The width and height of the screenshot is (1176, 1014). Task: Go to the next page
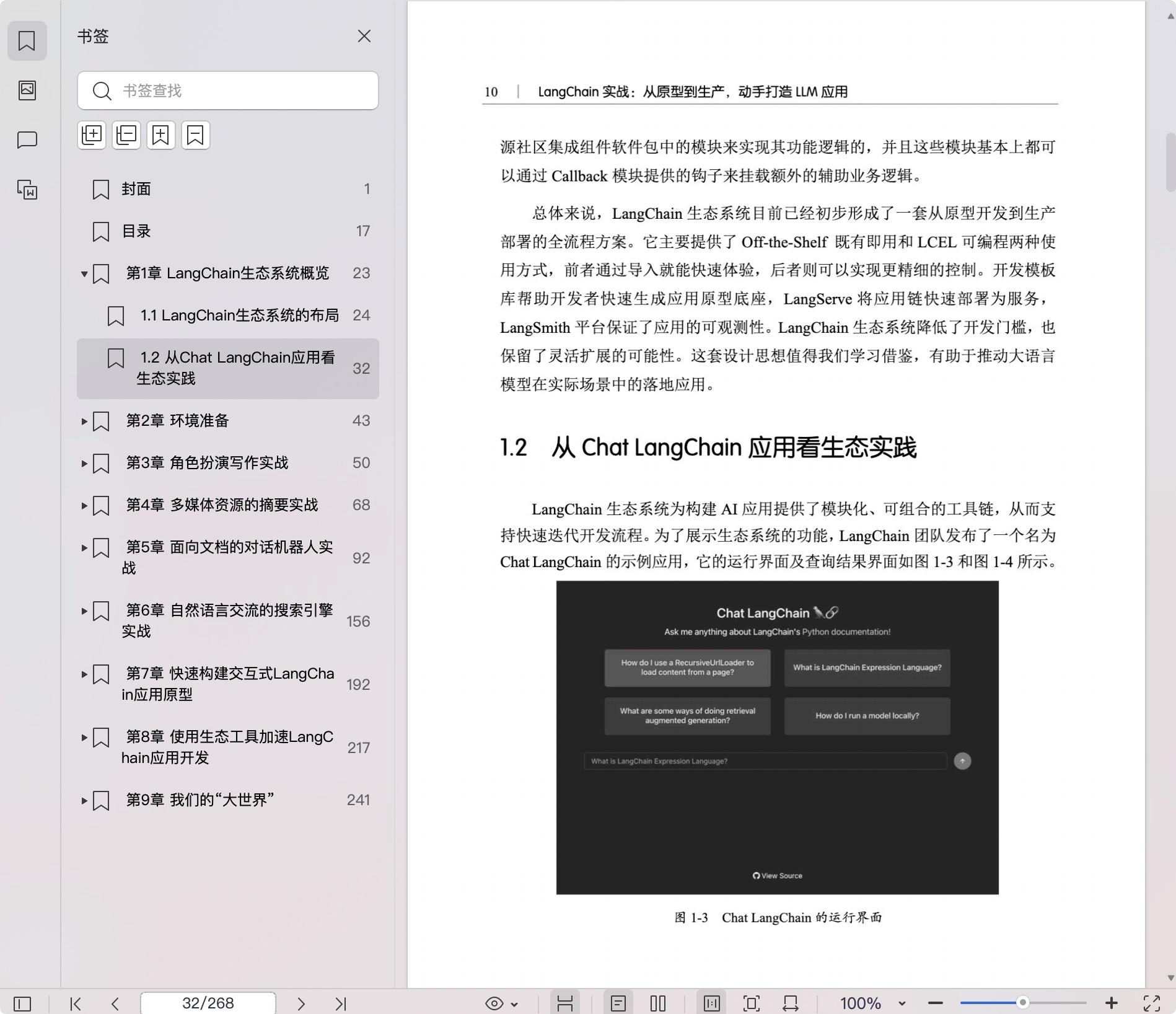(x=301, y=1003)
